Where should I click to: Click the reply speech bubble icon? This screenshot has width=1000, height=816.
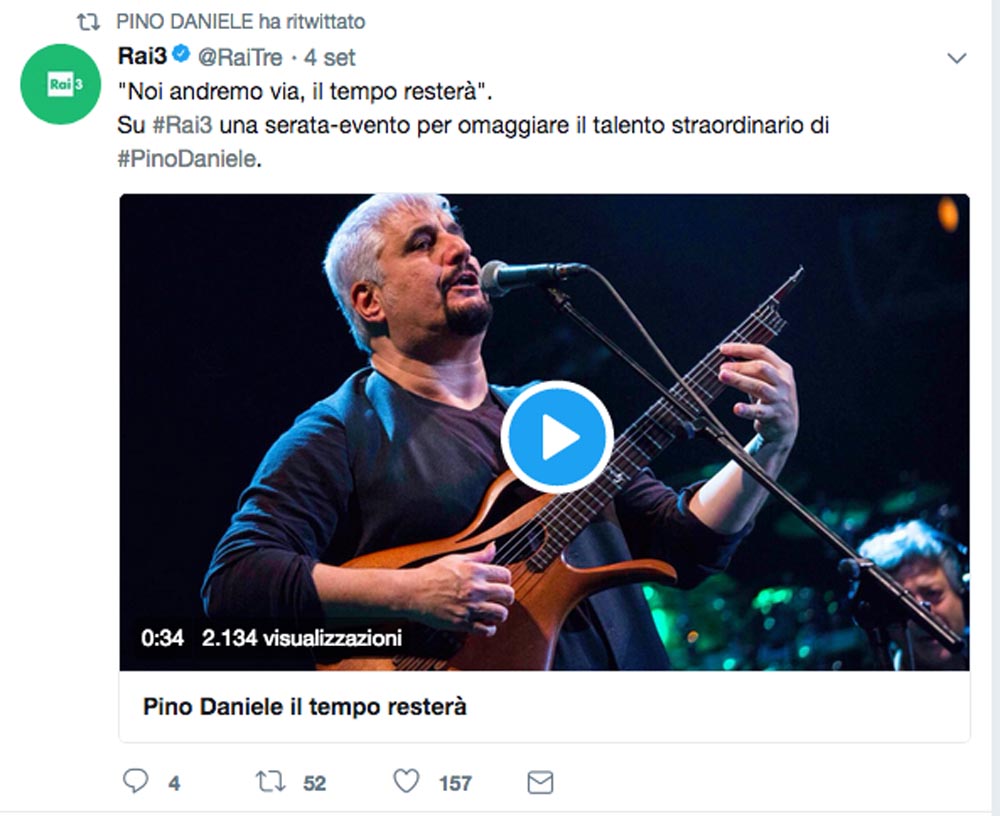click(135, 782)
